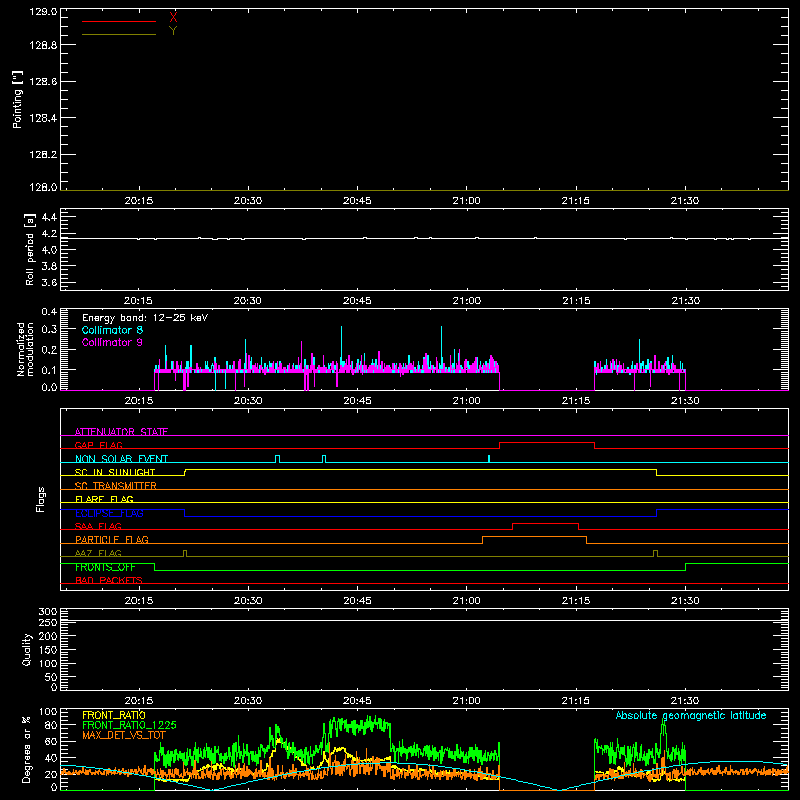Screen dimensions: 800x800
Task: Click the green 'FRONTS_OFF' label
Action: [105, 567]
